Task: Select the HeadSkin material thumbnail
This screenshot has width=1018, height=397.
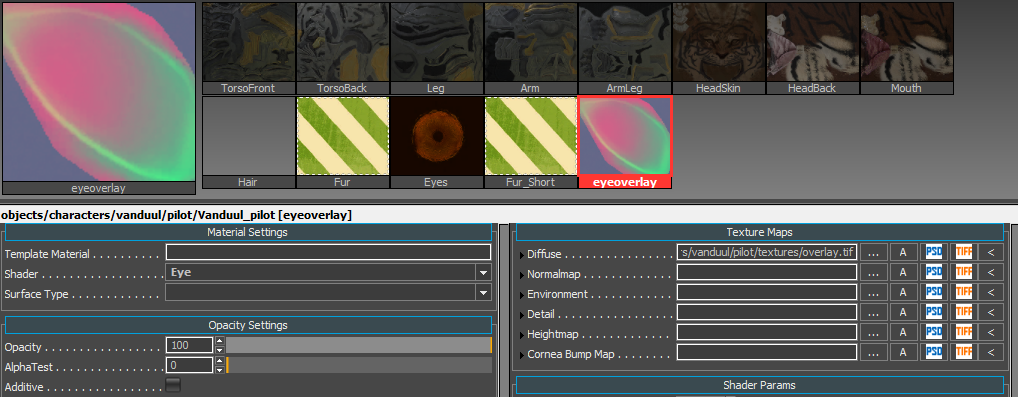Action: (x=719, y=48)
